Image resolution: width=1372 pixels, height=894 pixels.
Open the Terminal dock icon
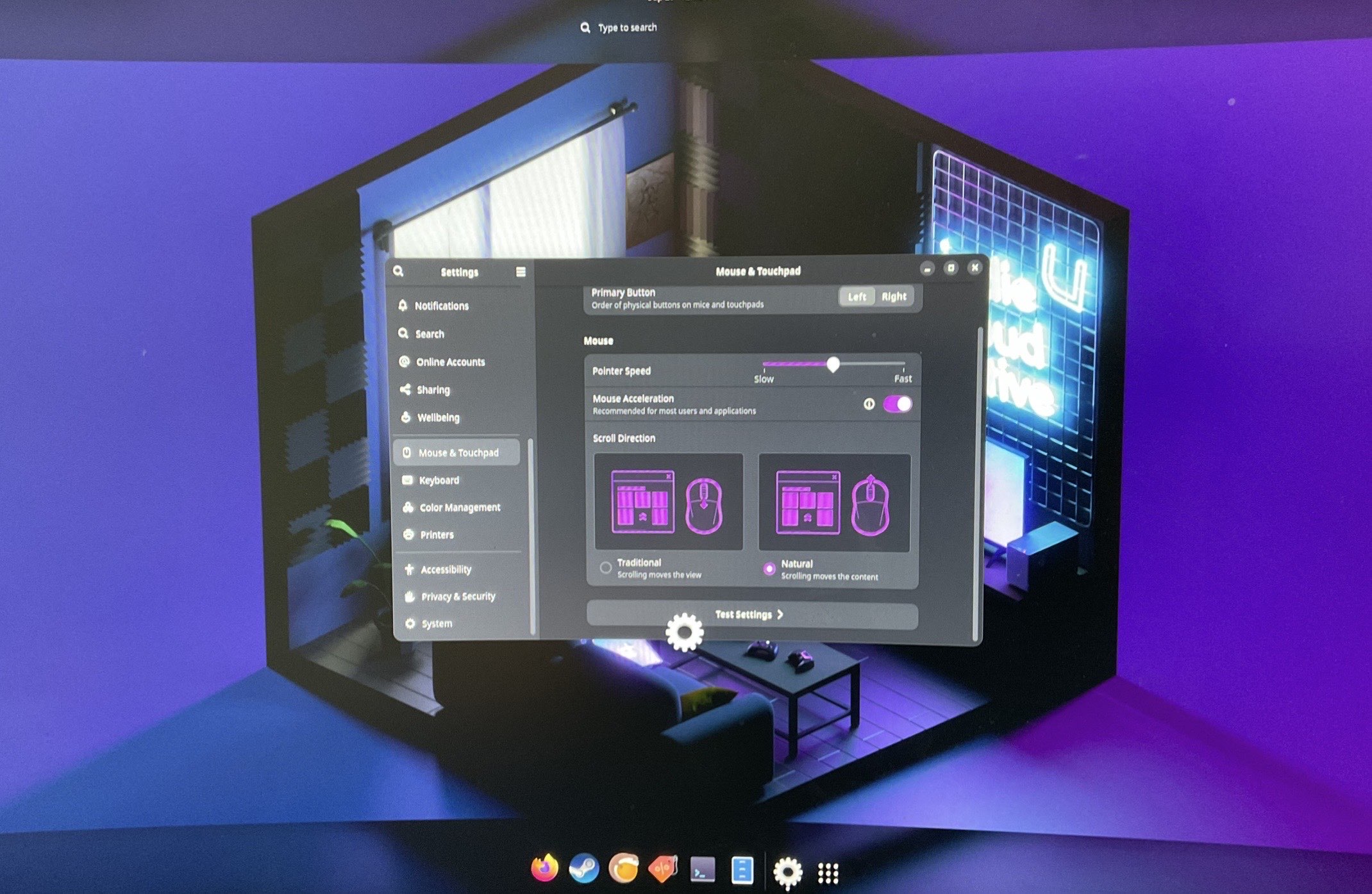pyautogui.click(x=702, y=870)
